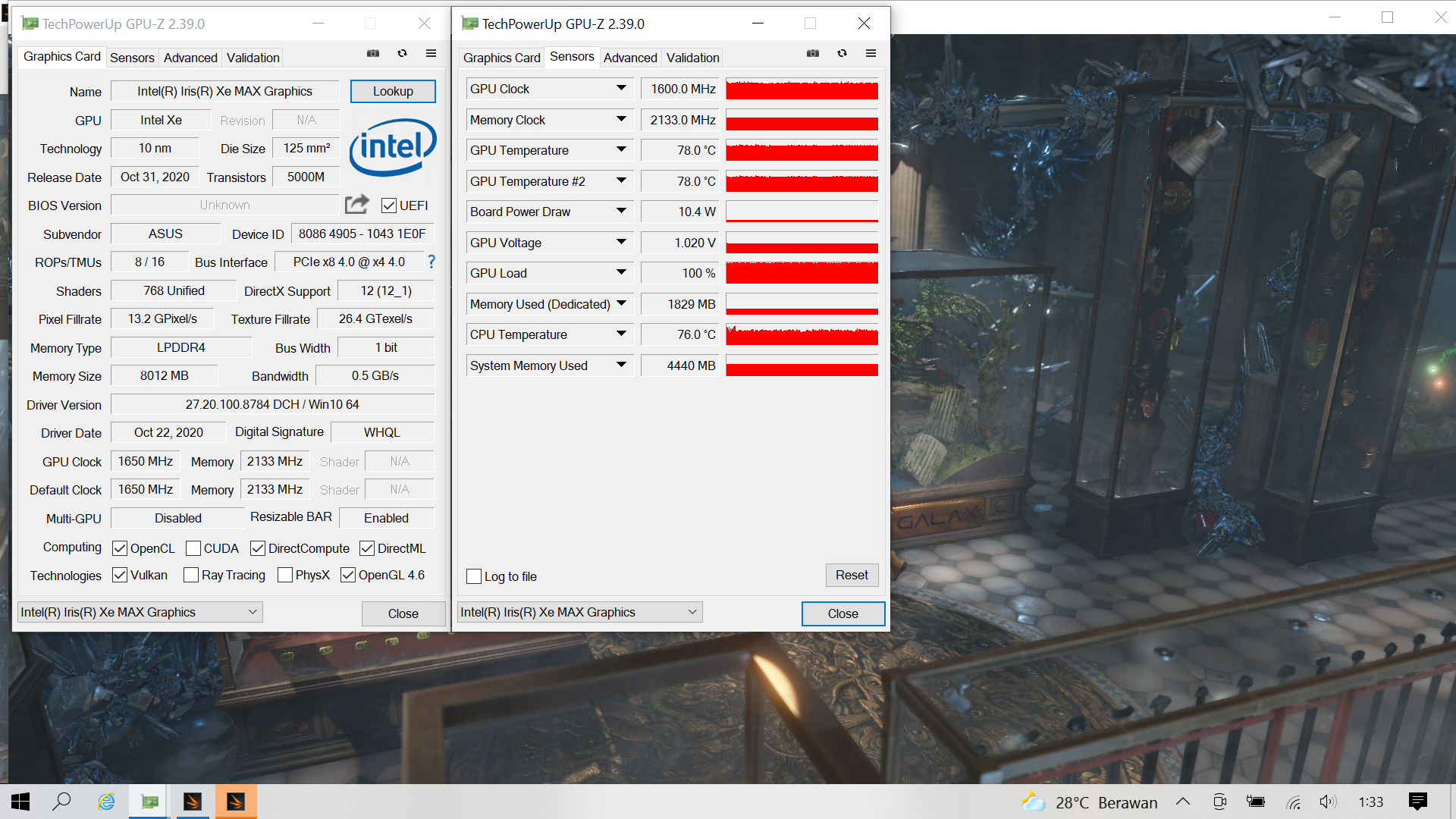
Task: Click the share/export icon next to BIOS Version
Action: 356,204
